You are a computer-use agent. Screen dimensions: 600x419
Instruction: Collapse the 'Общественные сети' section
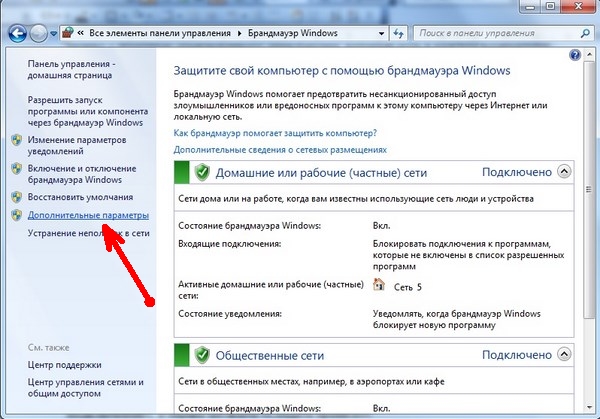[x=564, y=354]
